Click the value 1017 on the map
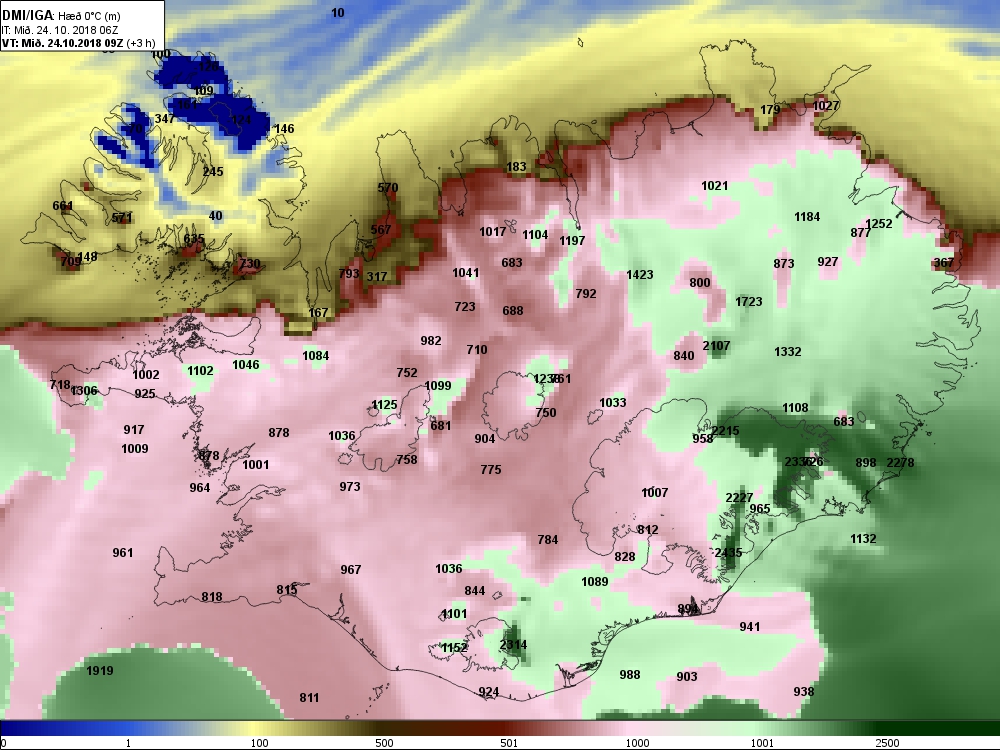 (x=492, y=232)
